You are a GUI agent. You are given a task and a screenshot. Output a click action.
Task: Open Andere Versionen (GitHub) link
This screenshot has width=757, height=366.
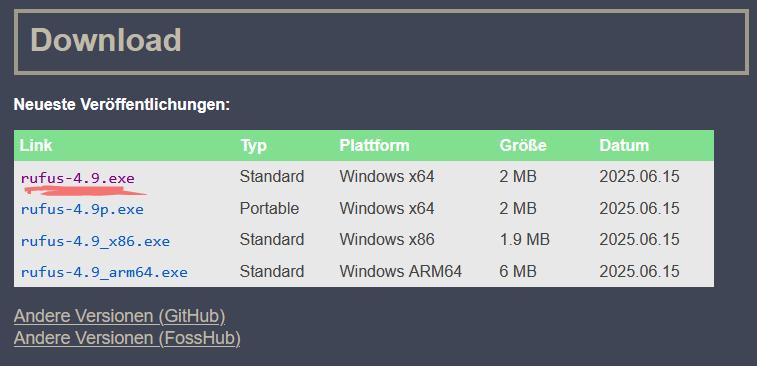click(120, 316)
